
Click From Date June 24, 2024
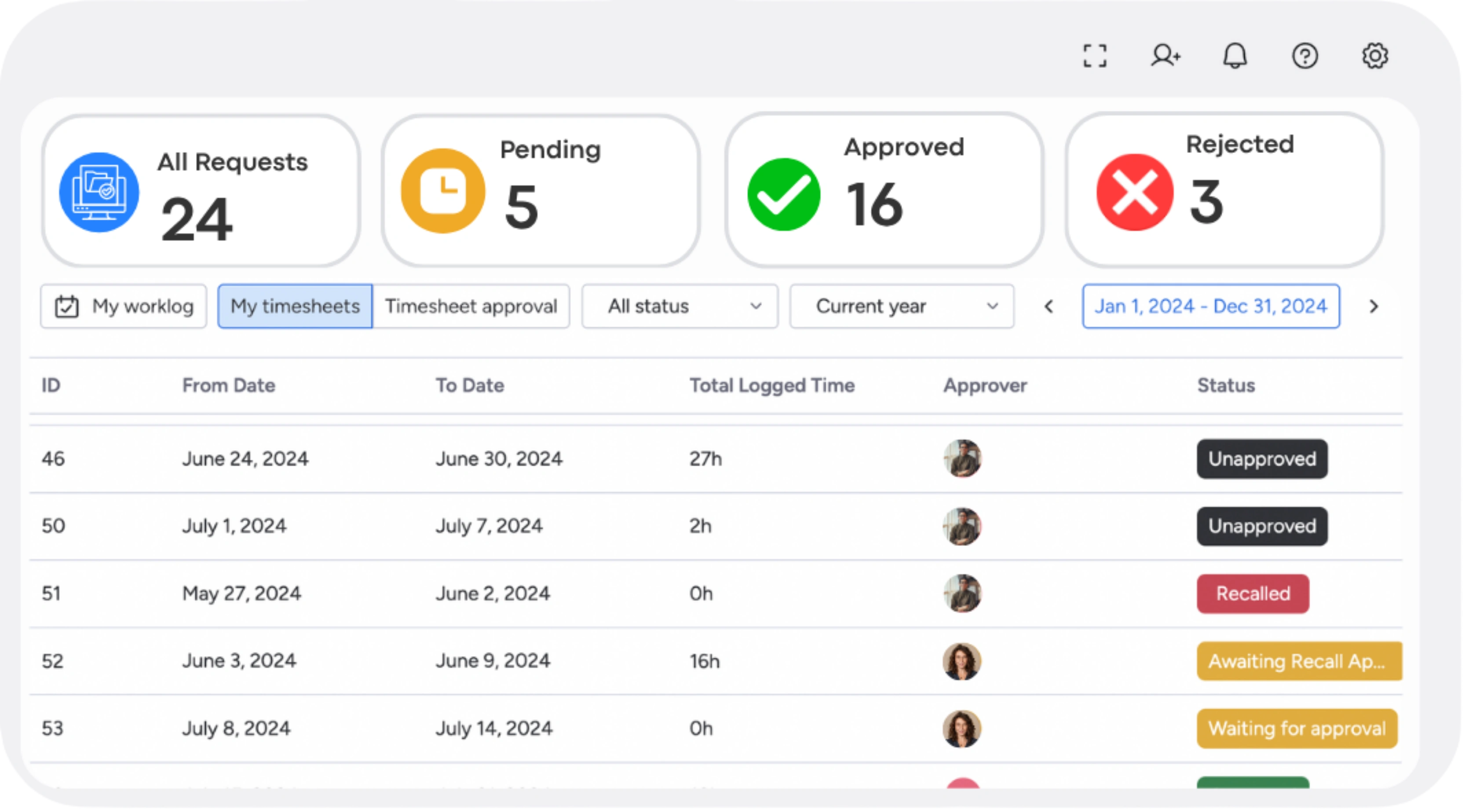pyautogui.click(x=245, y=459)
